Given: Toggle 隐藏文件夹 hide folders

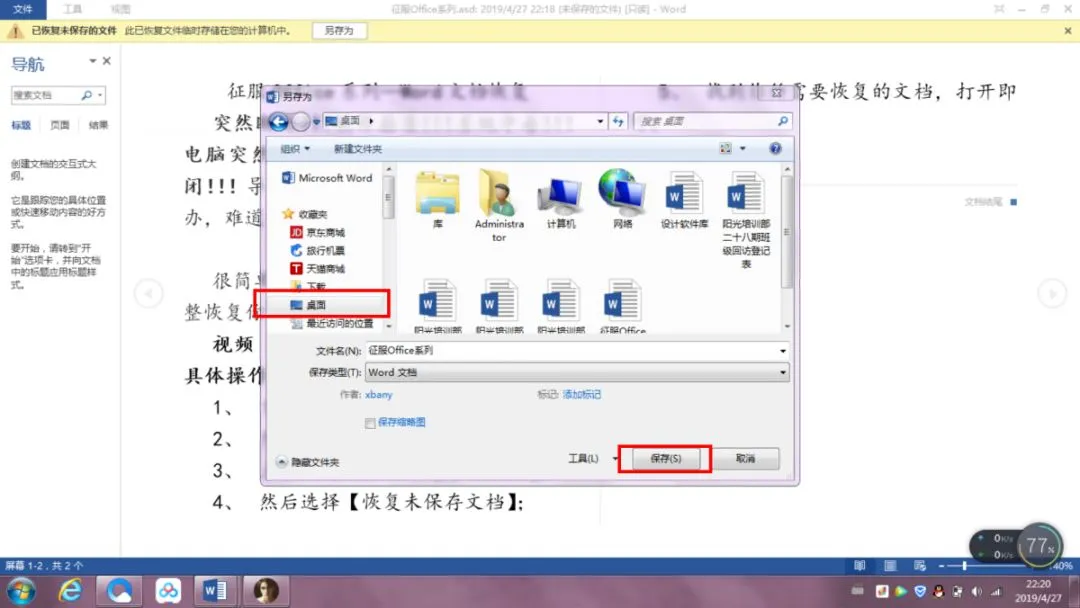Looking at the screenshot, I should click(307, 462).
